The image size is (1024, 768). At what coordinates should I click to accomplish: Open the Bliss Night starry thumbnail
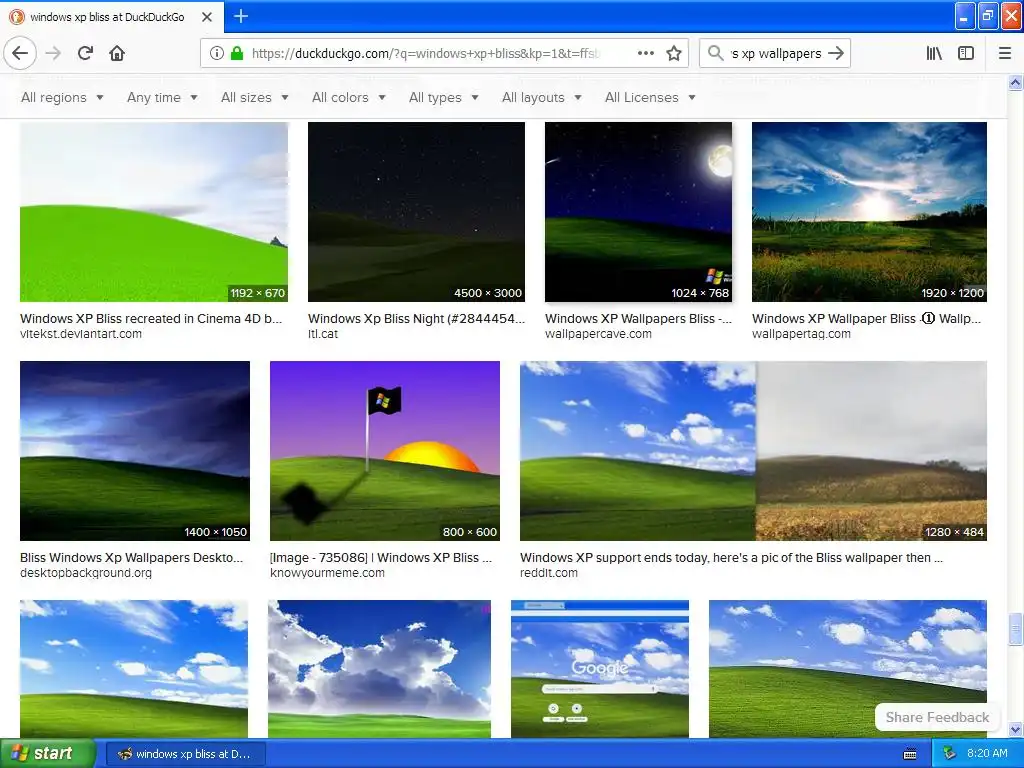click(x=416, y=212)
